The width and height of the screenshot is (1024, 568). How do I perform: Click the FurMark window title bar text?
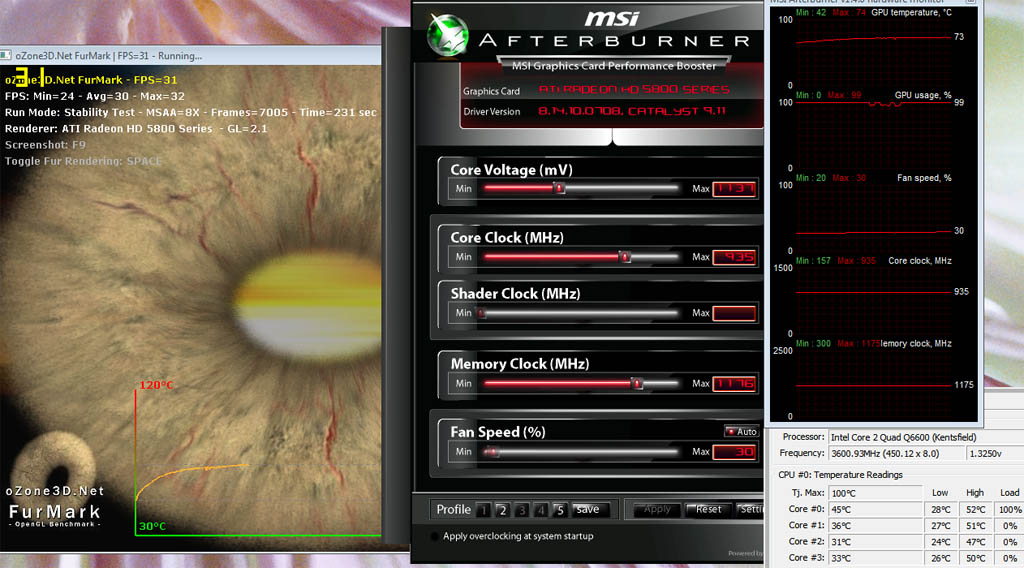click(x=108, y=56)
